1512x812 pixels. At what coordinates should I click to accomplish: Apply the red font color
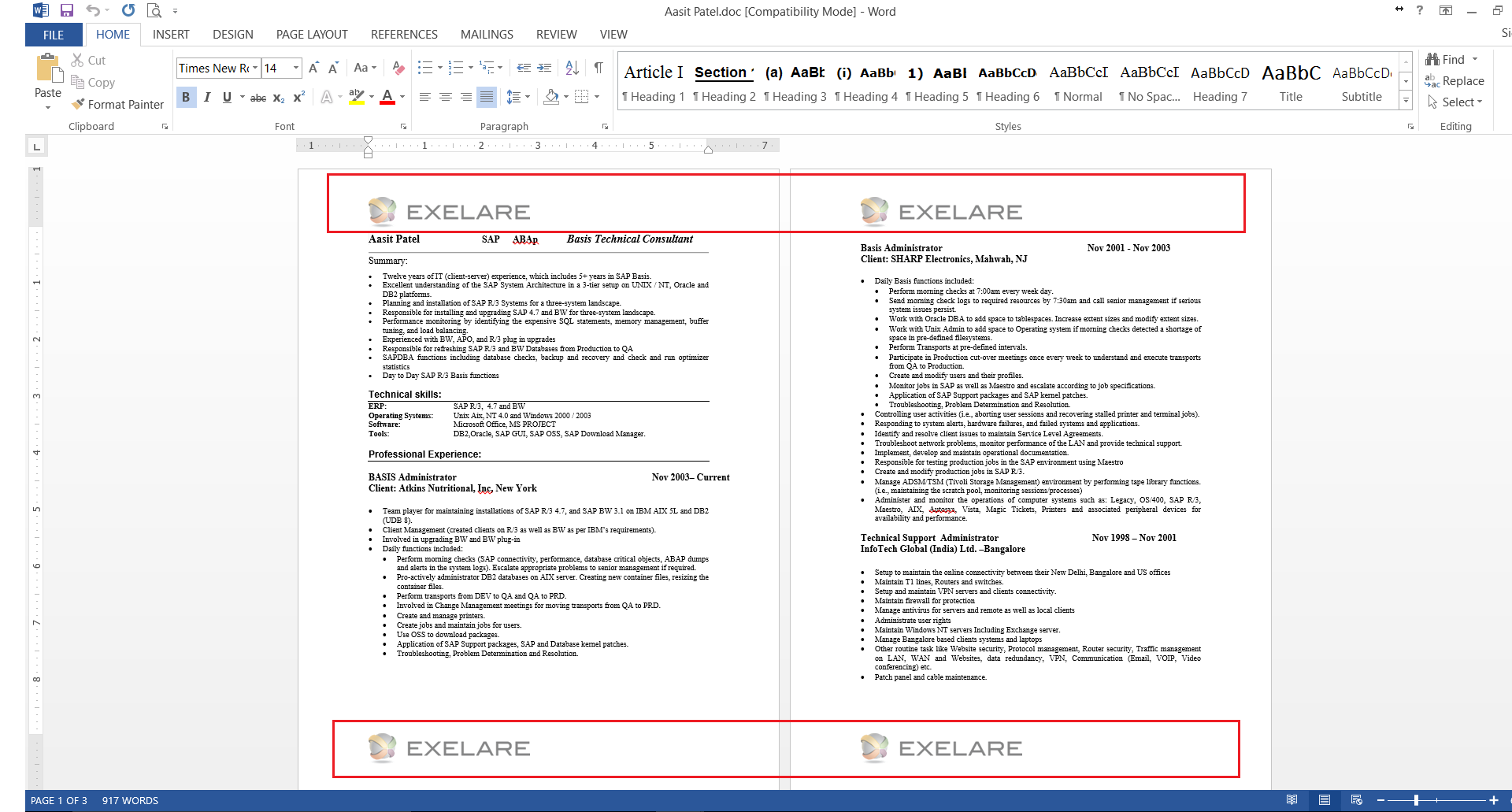[x=387, y=97]
